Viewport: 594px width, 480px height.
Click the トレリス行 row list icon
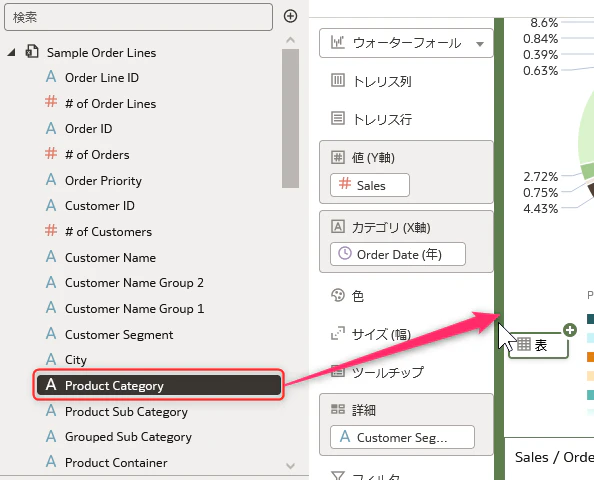(x=338, y=118)
